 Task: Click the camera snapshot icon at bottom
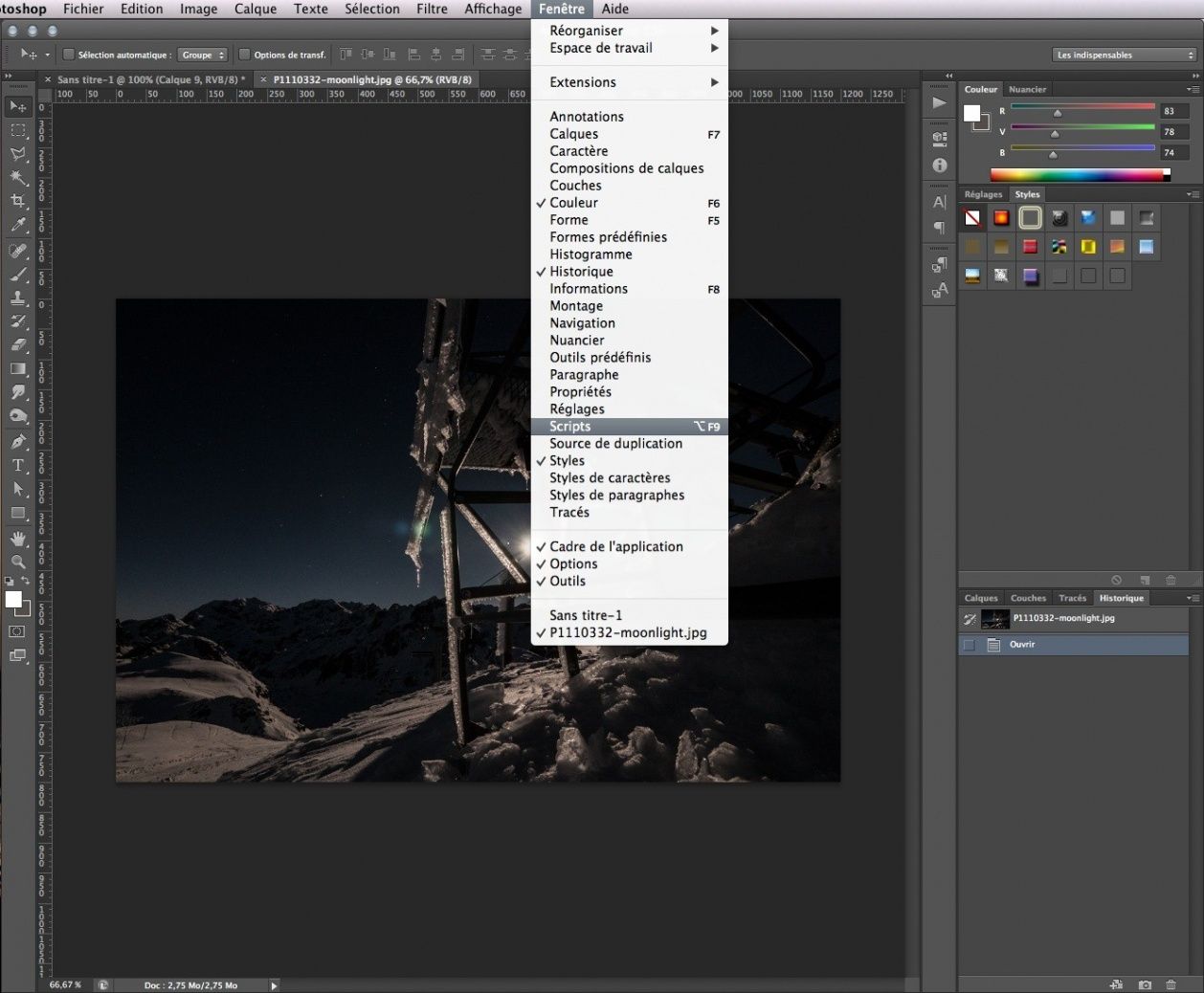coord(1145,983)
